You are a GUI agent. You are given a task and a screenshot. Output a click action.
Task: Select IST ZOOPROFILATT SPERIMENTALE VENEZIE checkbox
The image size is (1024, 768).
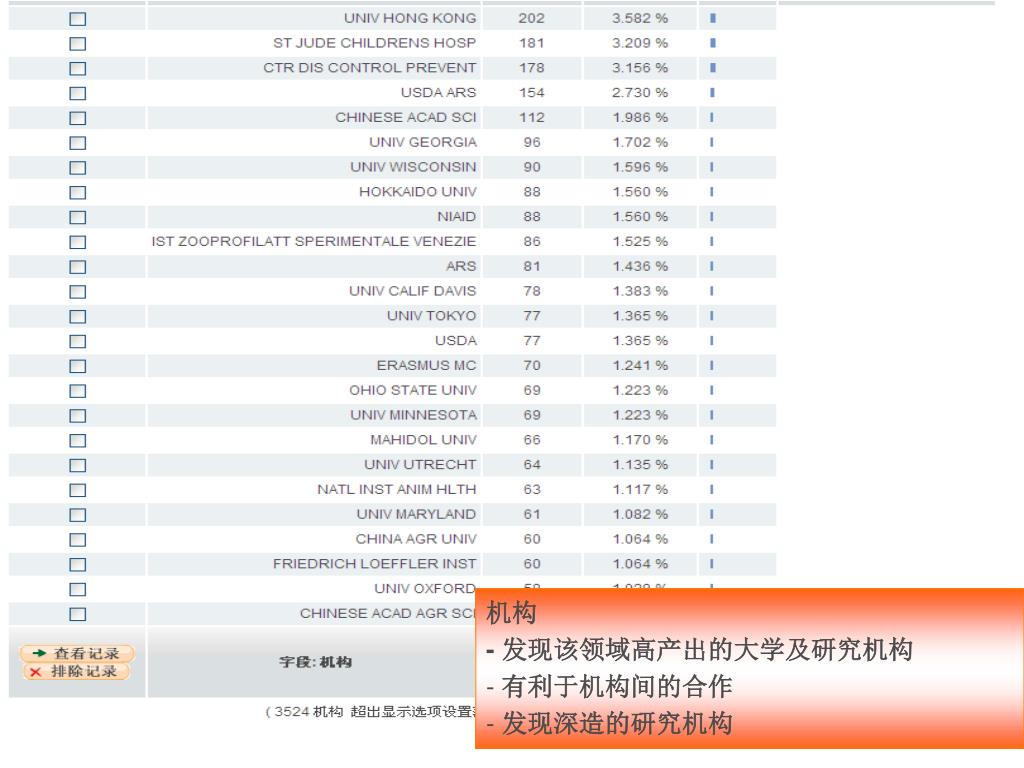[78, 242]
